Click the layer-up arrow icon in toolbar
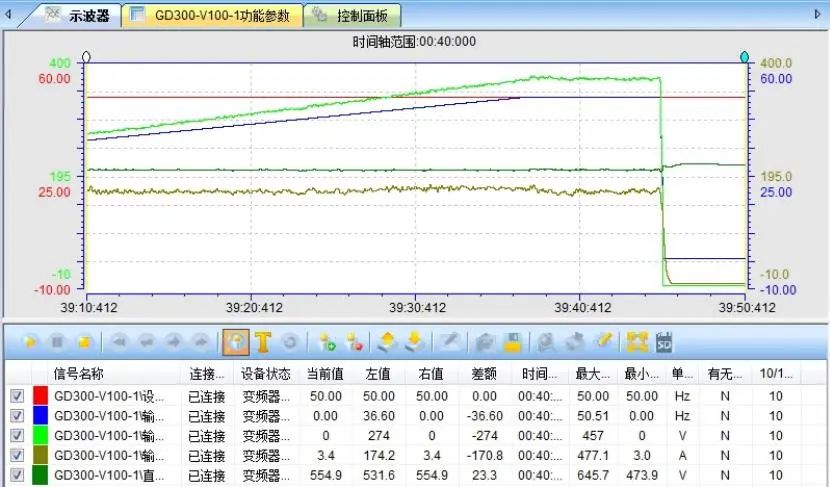The height and width of the screenshot is (487, 830). [387, 343]
